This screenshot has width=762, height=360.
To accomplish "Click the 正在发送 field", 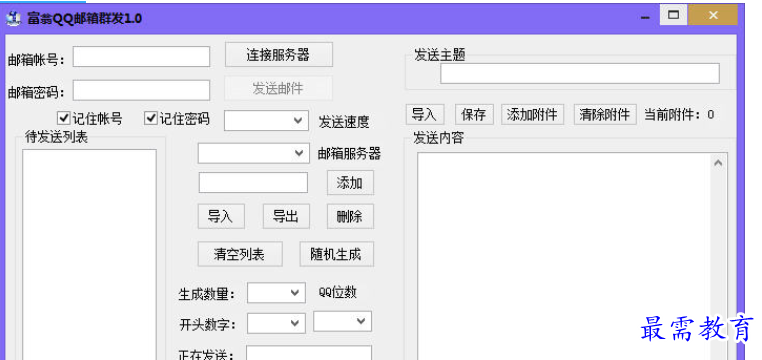I will pyautogui.click(x=309, y=353).
